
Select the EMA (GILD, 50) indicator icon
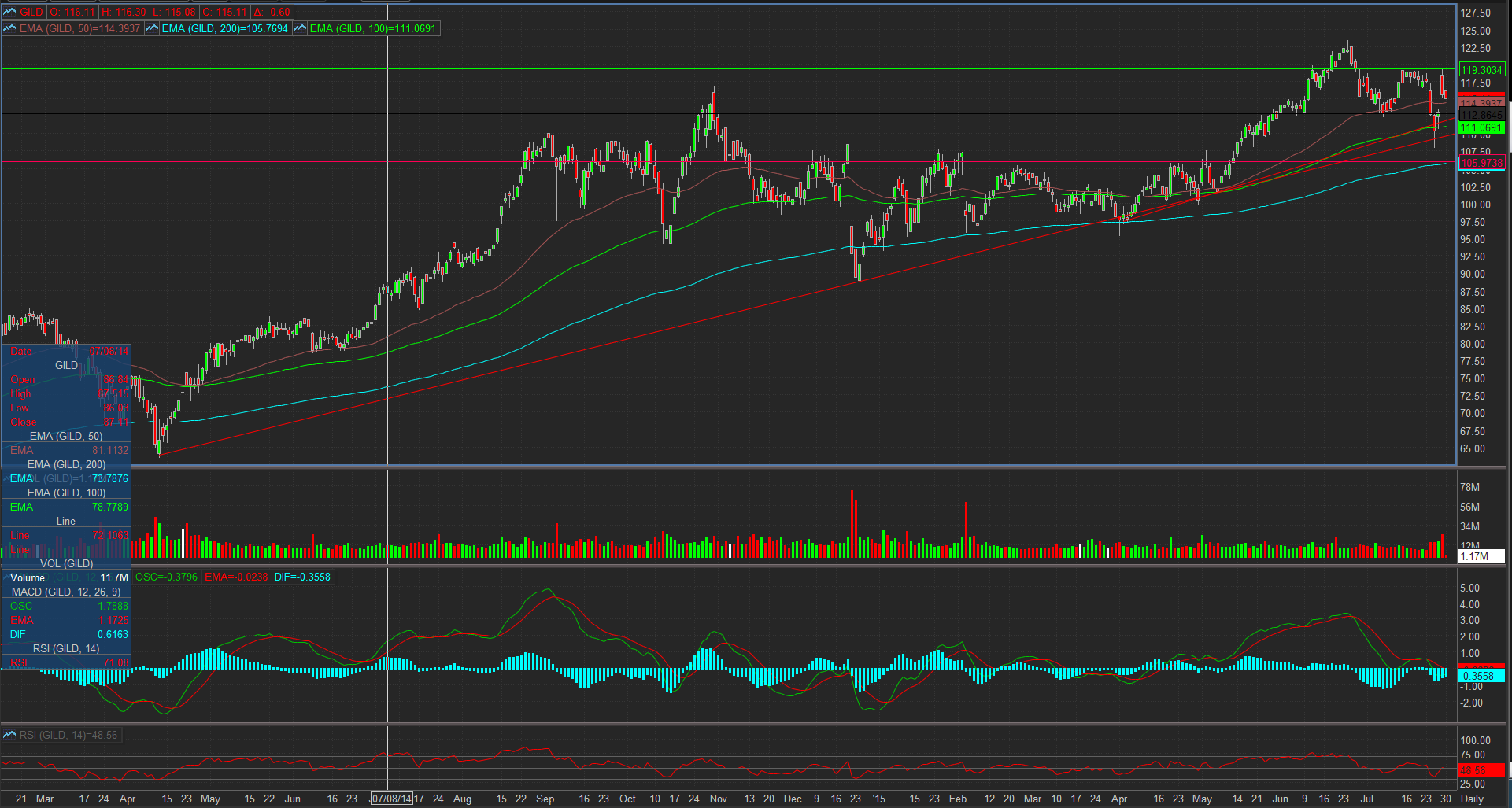tap(9, 28)
